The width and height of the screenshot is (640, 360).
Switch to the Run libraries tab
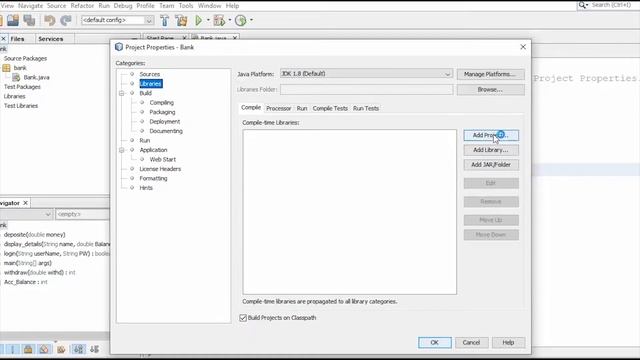(302, 108)
